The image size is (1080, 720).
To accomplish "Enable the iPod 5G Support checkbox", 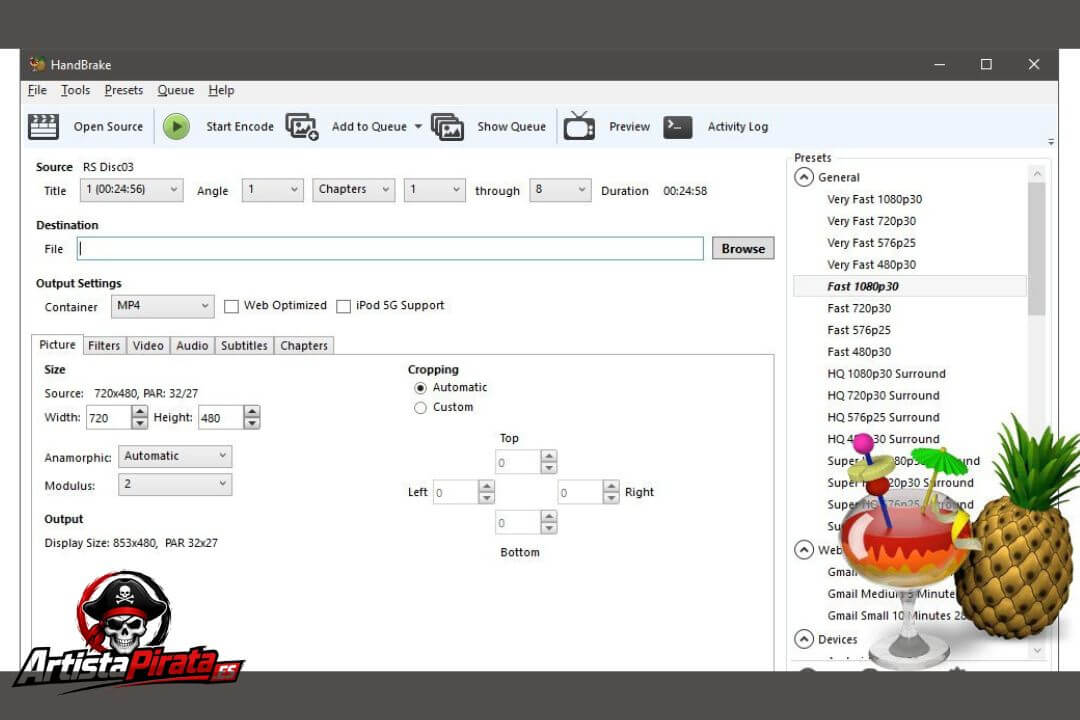I will pos(343,306).
